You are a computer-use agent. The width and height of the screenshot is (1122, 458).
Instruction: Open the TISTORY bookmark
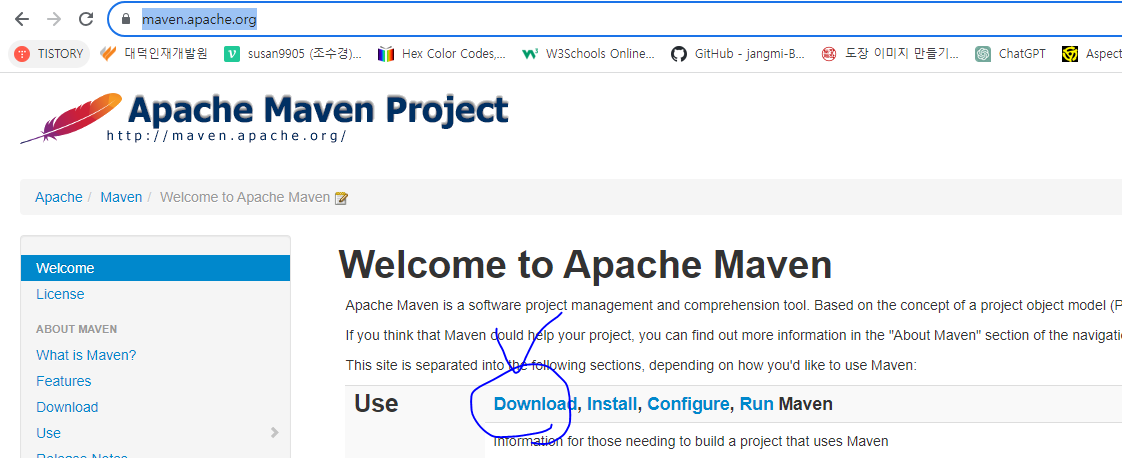(x=49, y=54)
